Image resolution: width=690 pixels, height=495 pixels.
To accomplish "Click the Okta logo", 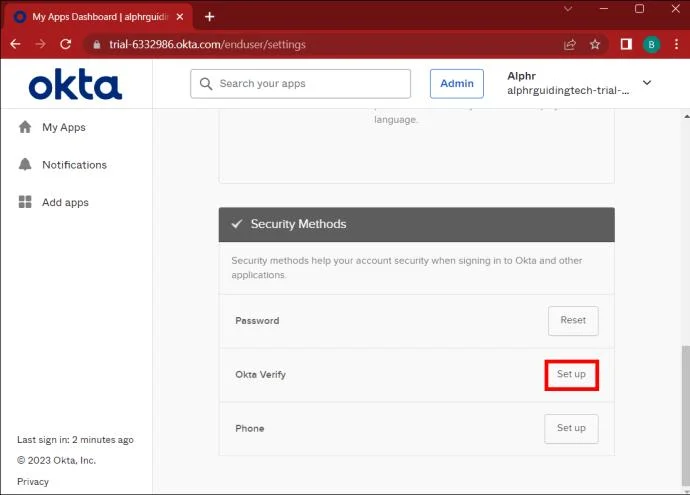I will pos(75,84).
